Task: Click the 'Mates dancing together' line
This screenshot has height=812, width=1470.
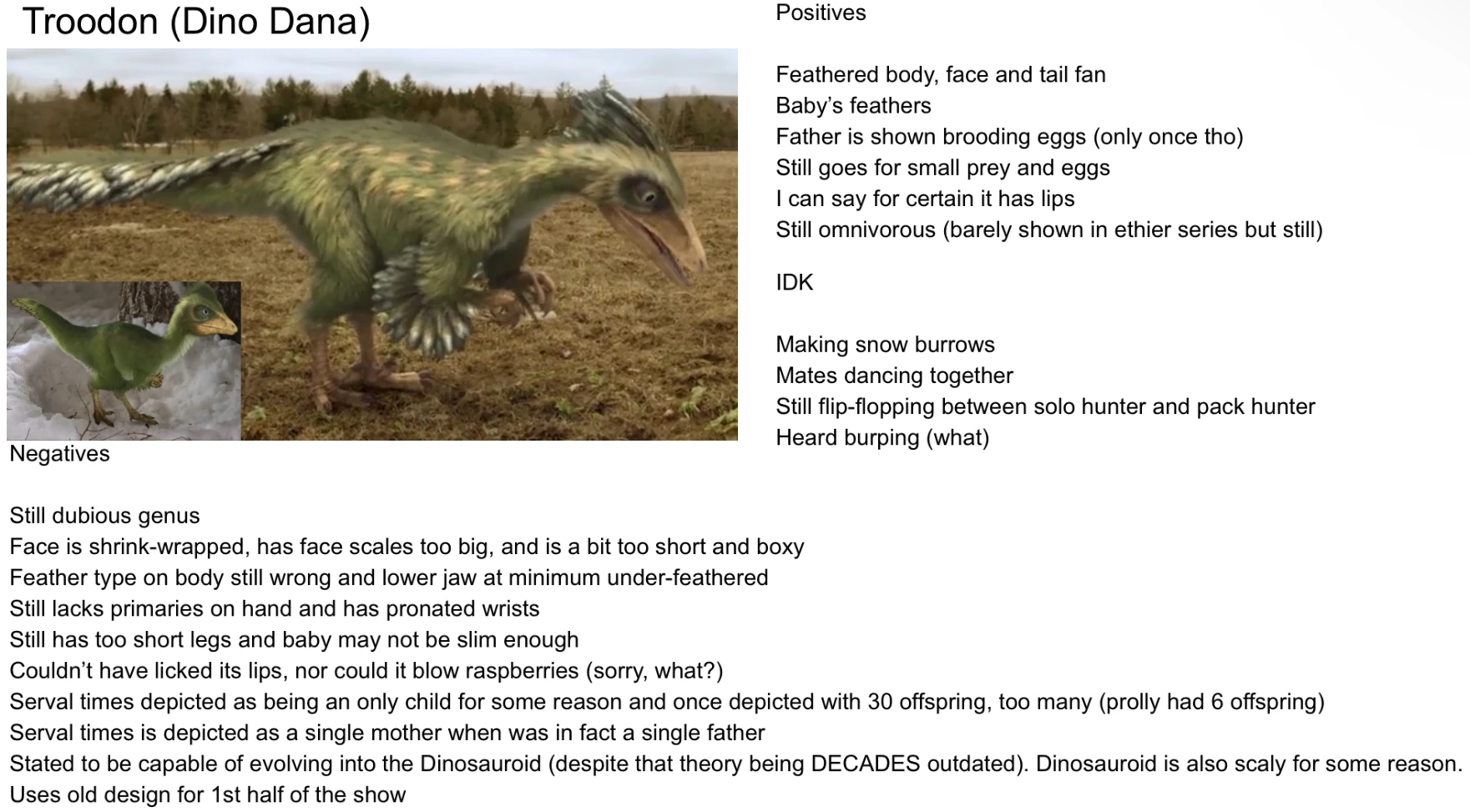Action: coord(894,376)
